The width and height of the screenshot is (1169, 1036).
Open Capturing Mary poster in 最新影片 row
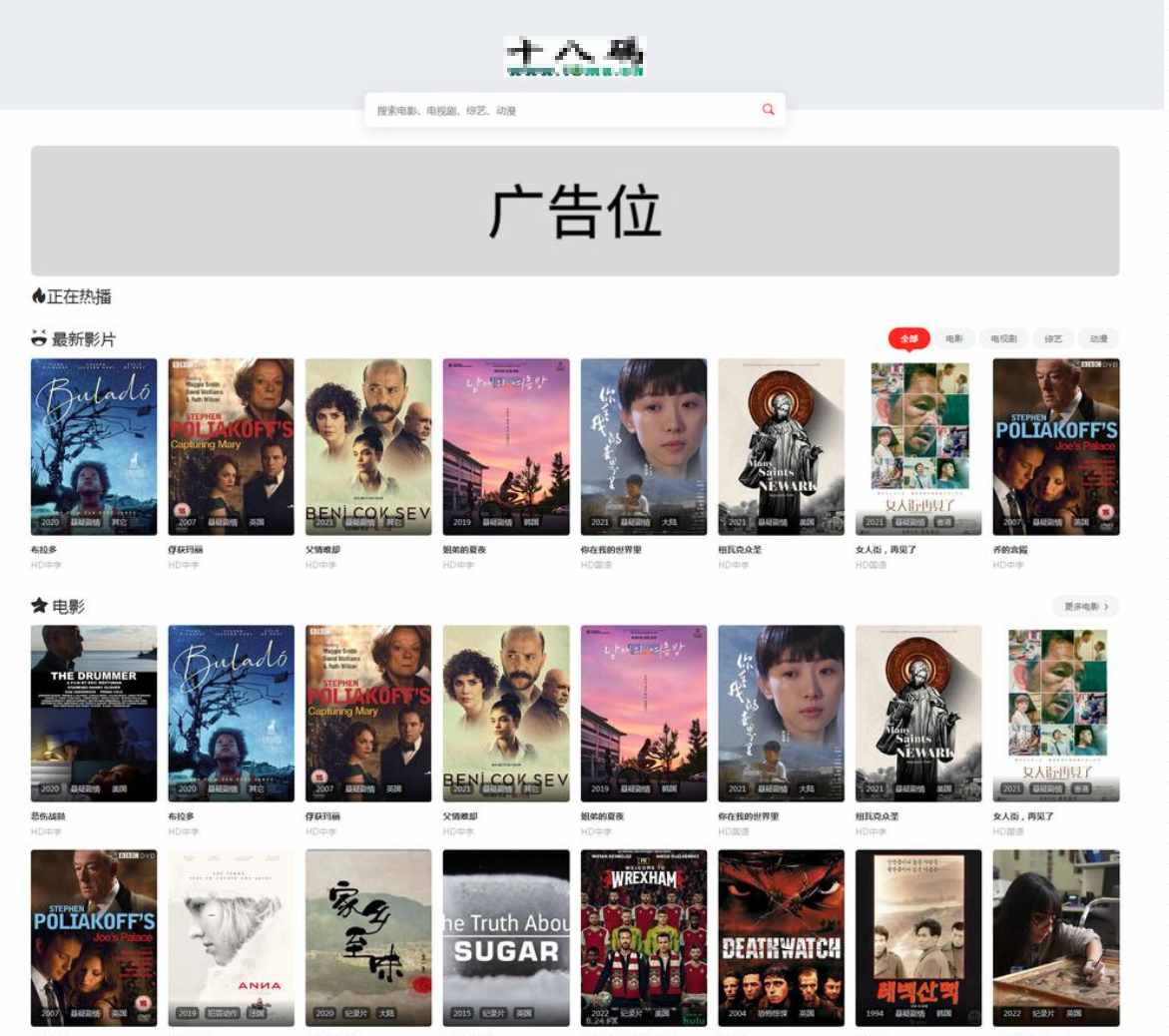click(x=232, y=446)
